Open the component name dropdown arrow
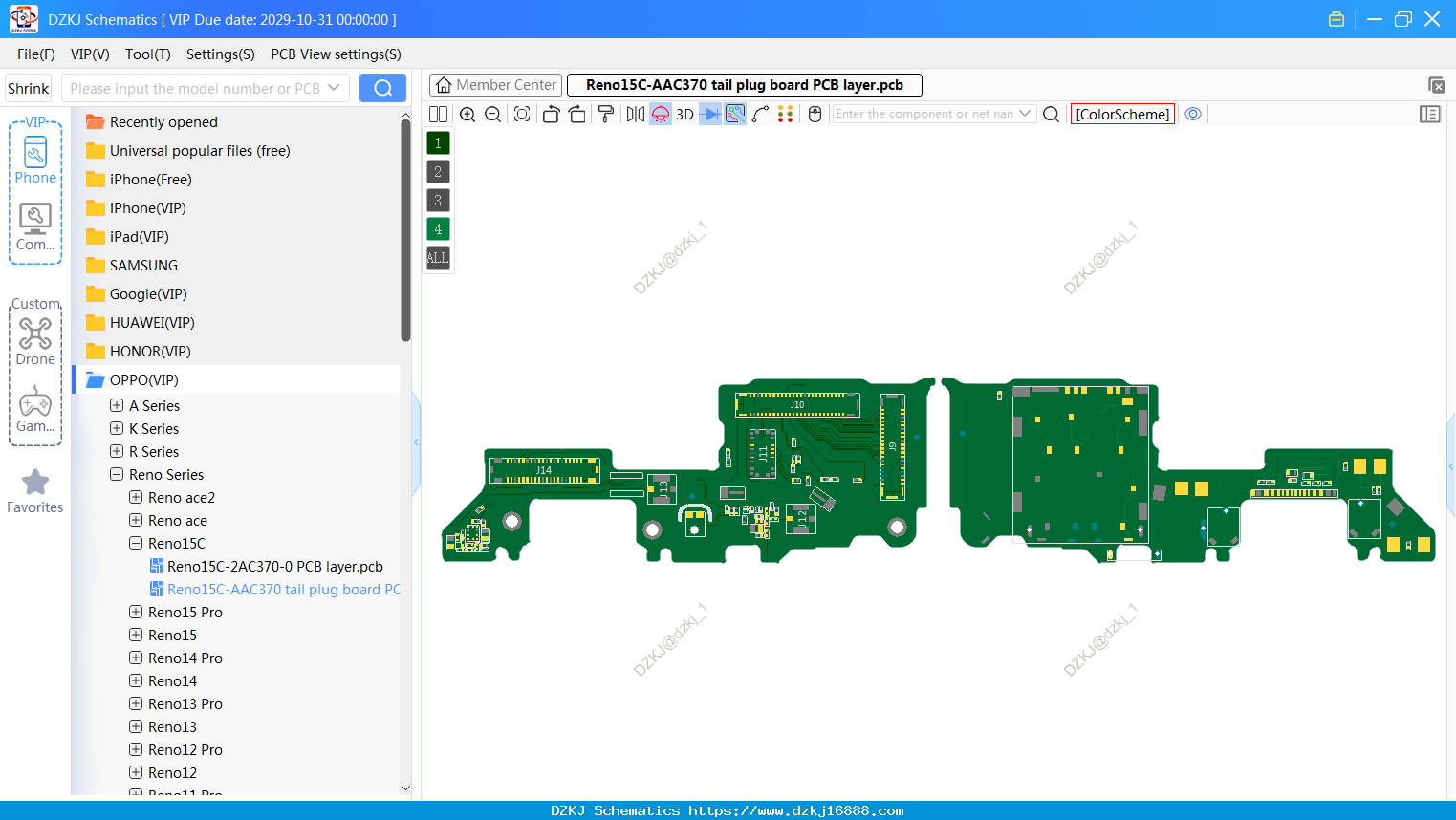The image size is (1456, 820). [1026, 114]
